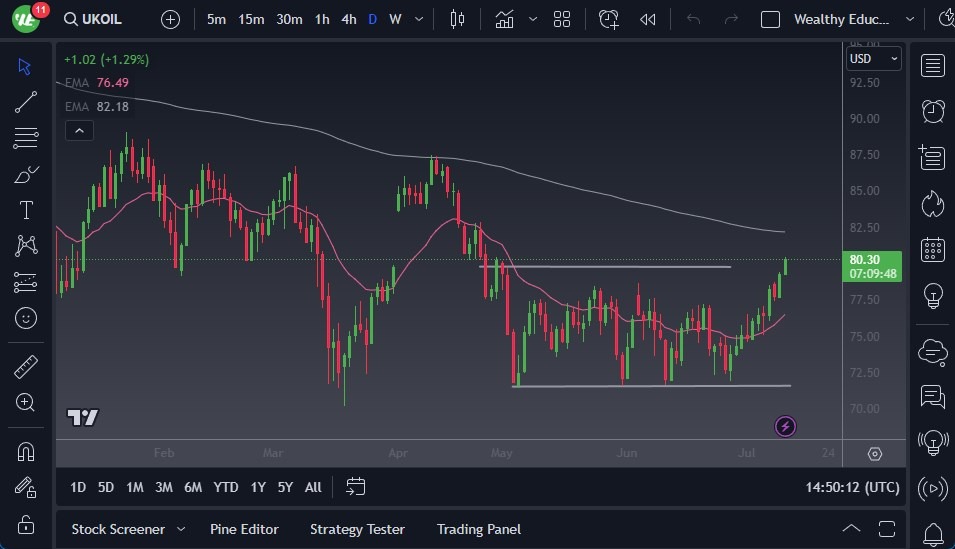Toggle magnet mode snapping
The width and height of the screenshot is (955, 549).
click(x=26, y=451)
